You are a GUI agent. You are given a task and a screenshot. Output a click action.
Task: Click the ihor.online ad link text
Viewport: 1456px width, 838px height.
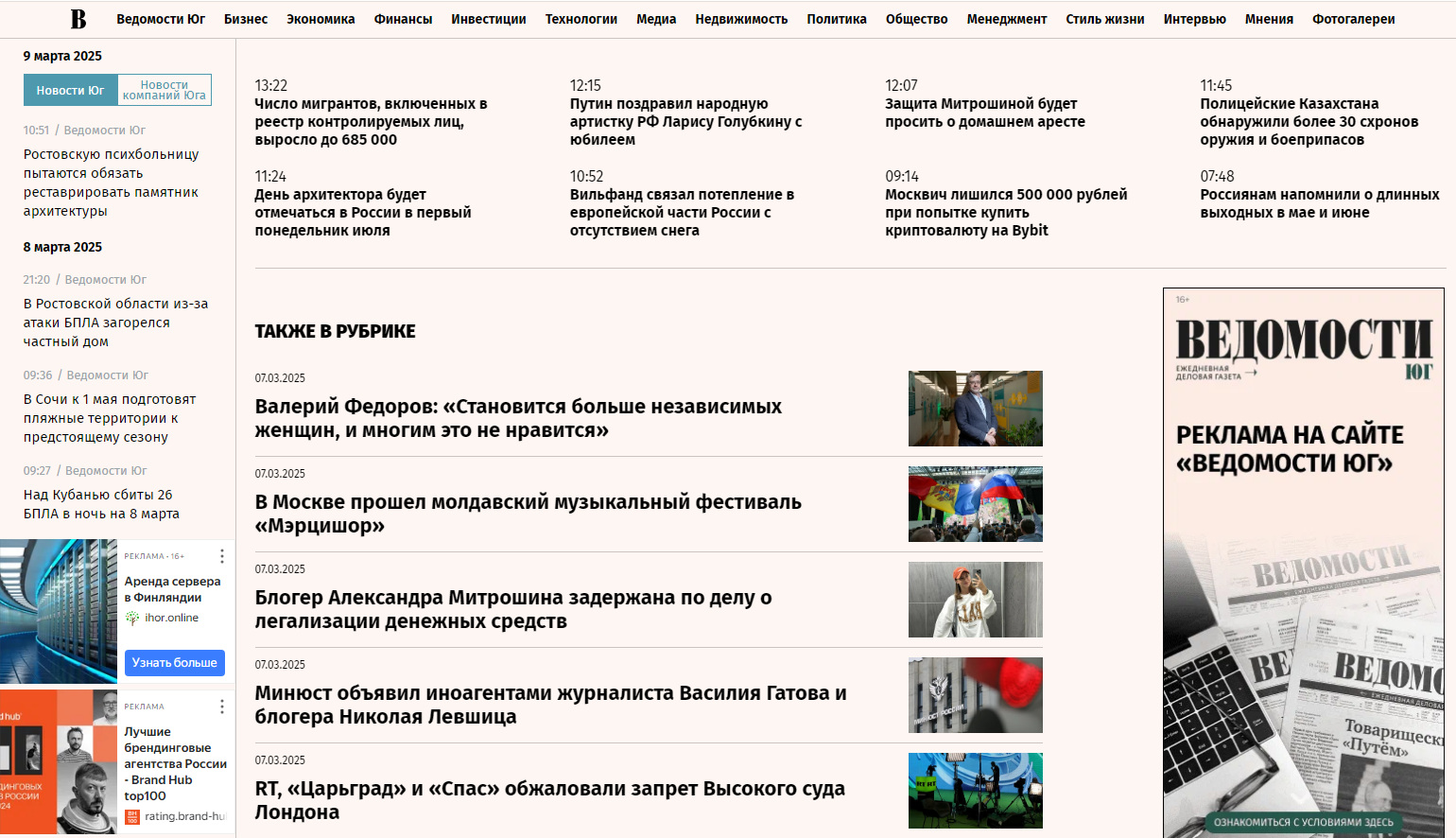pos(171,618)
